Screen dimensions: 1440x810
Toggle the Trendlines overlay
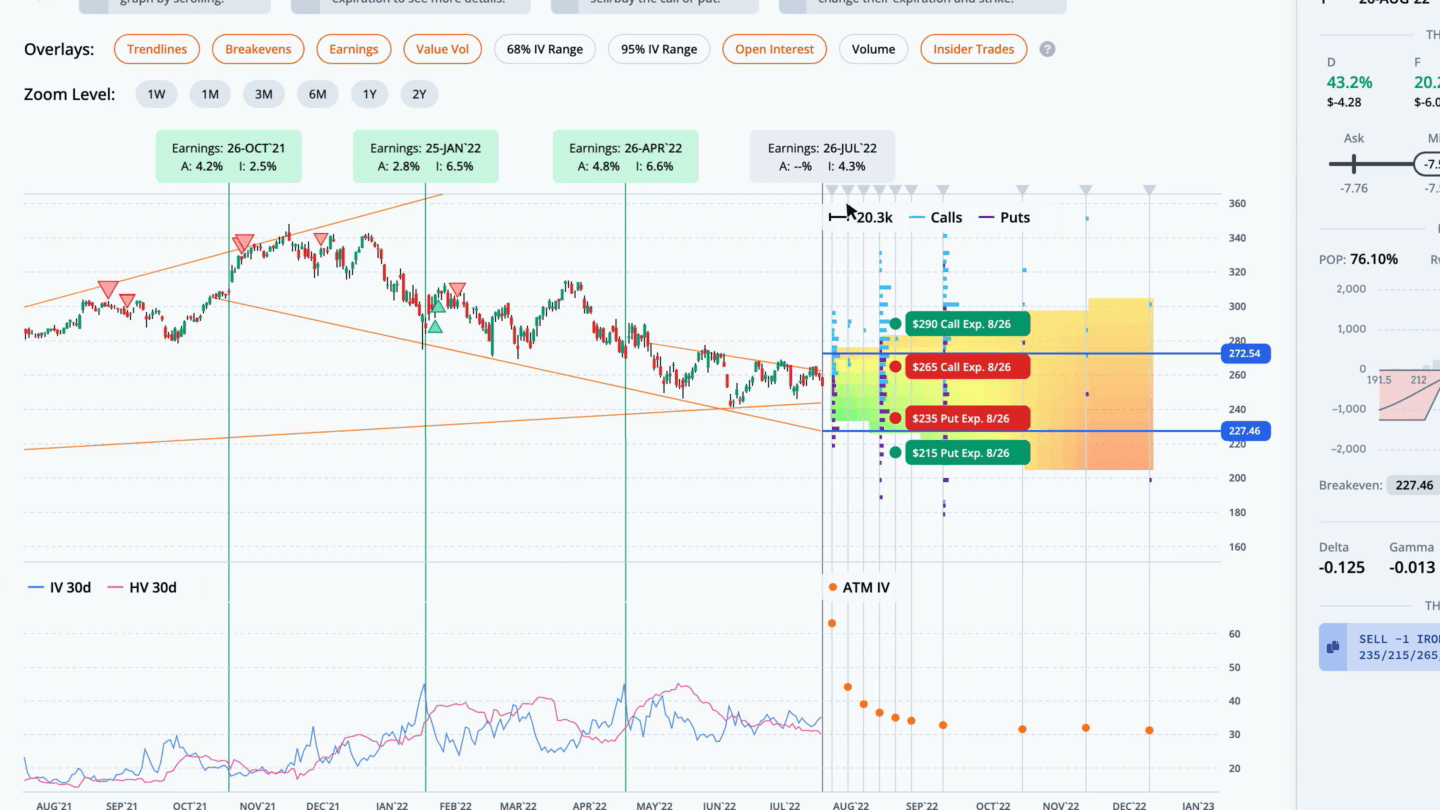pos(157,49)
